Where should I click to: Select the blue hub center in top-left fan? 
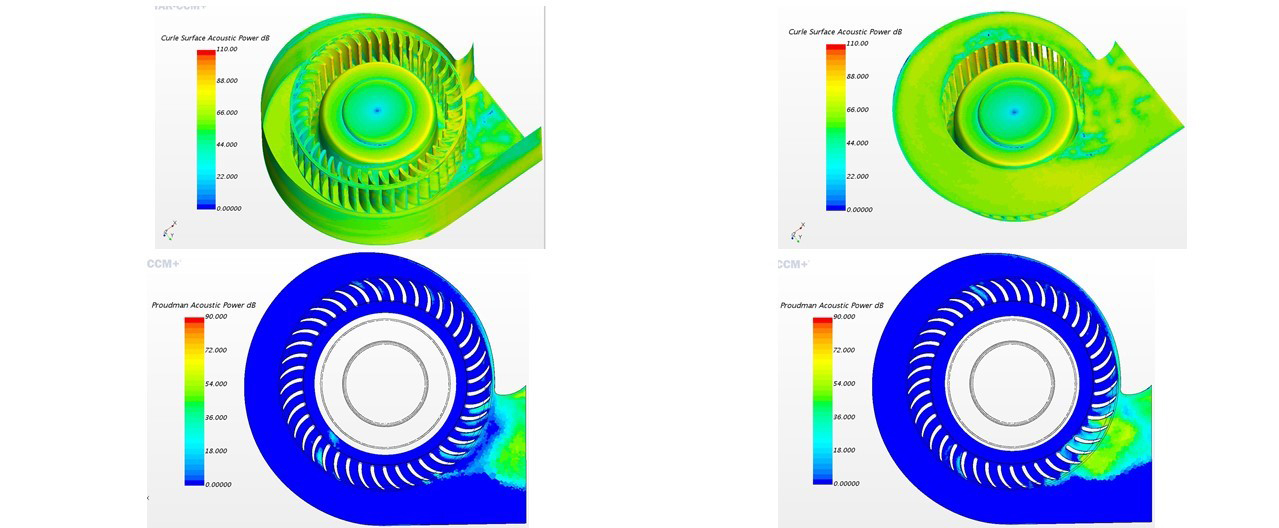(377, 110)
